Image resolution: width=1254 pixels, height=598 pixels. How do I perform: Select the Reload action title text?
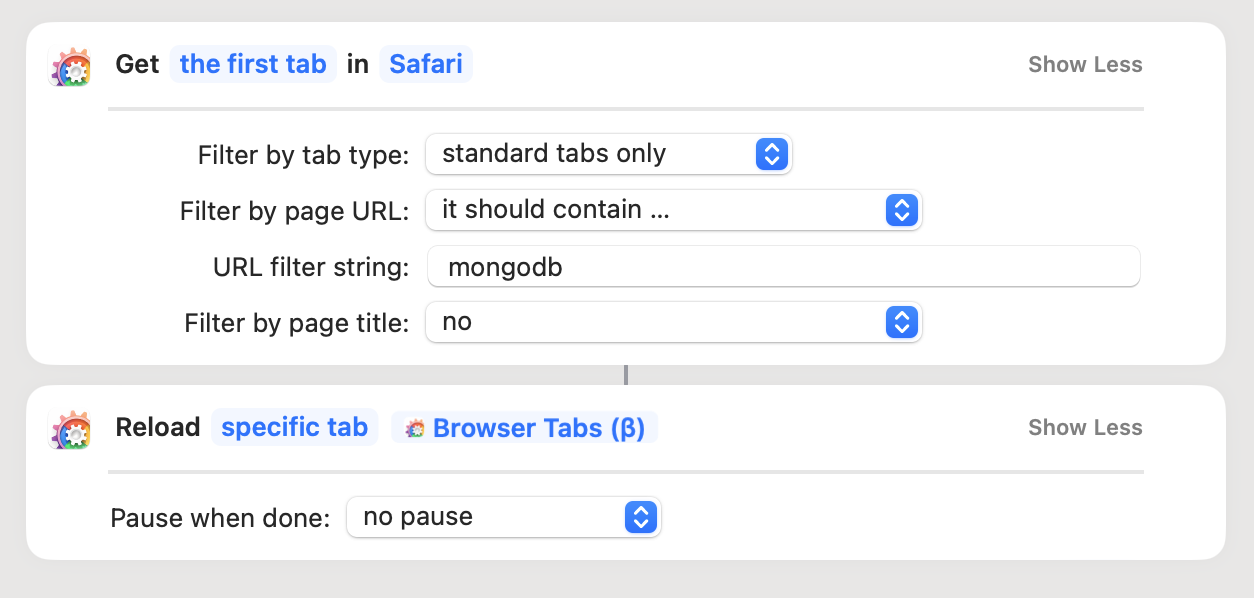click(x=158, y=428)
